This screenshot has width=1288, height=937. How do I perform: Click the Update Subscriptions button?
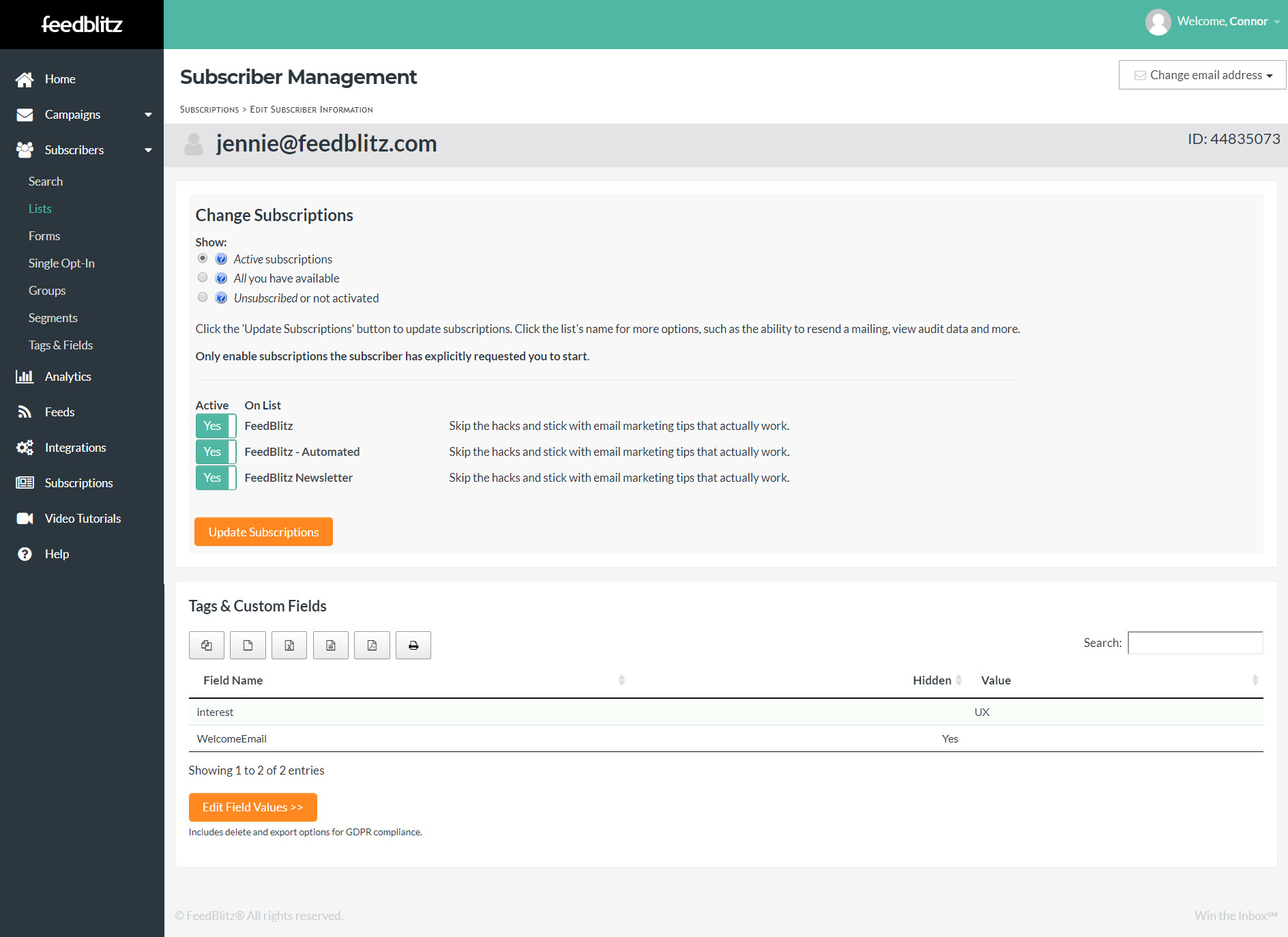pyautogui.click(x=263, y=532)
